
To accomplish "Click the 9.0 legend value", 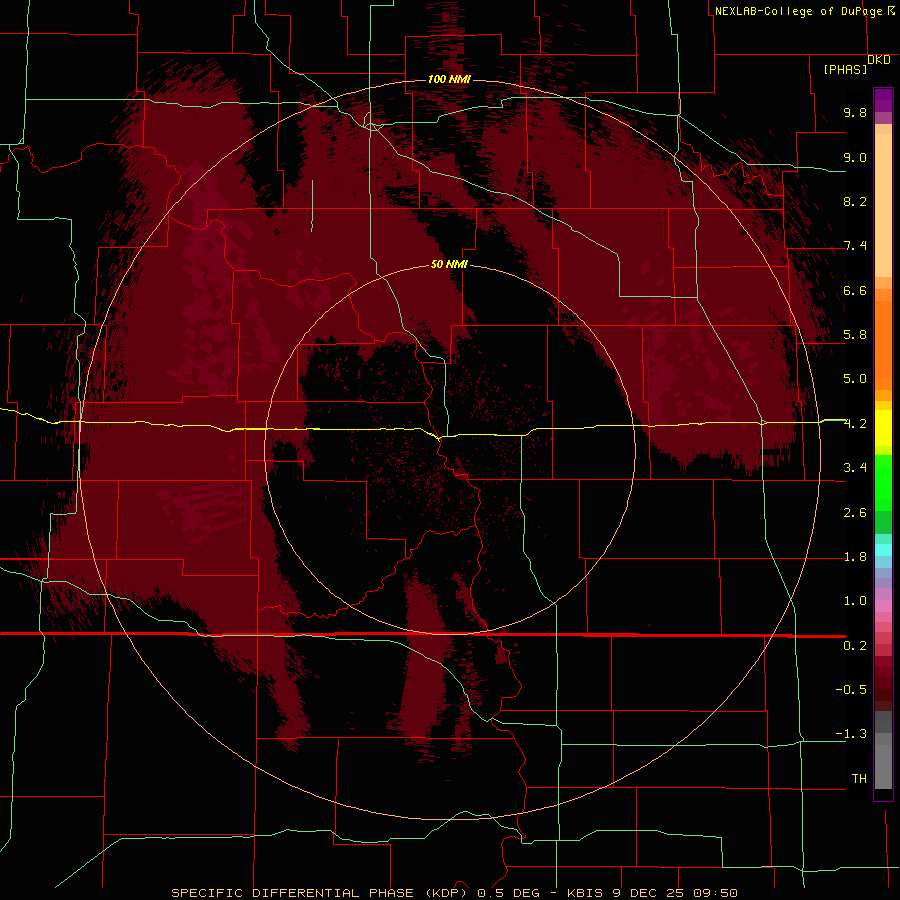I will coord(855,157).
